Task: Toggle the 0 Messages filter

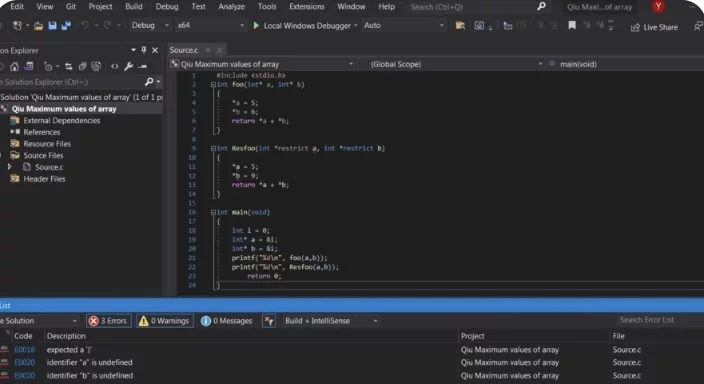Action: click(x=227, y=321)
